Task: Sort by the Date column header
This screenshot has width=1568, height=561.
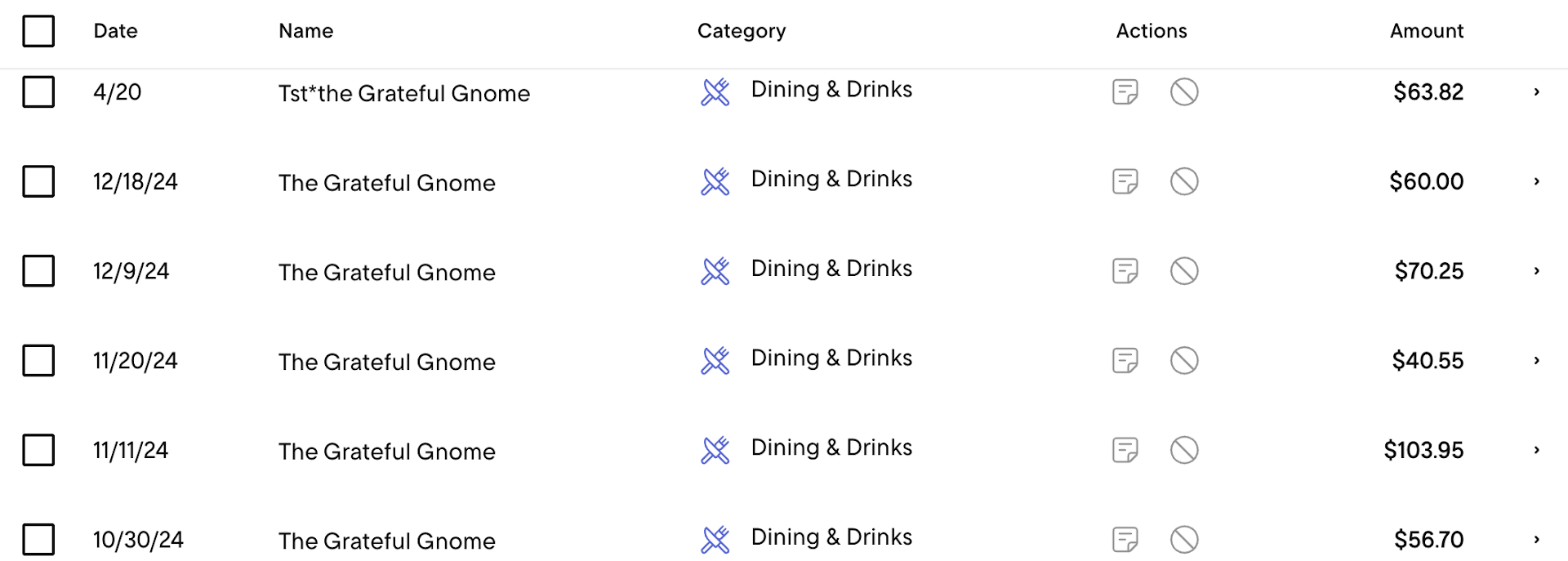Action: point(115,31)
